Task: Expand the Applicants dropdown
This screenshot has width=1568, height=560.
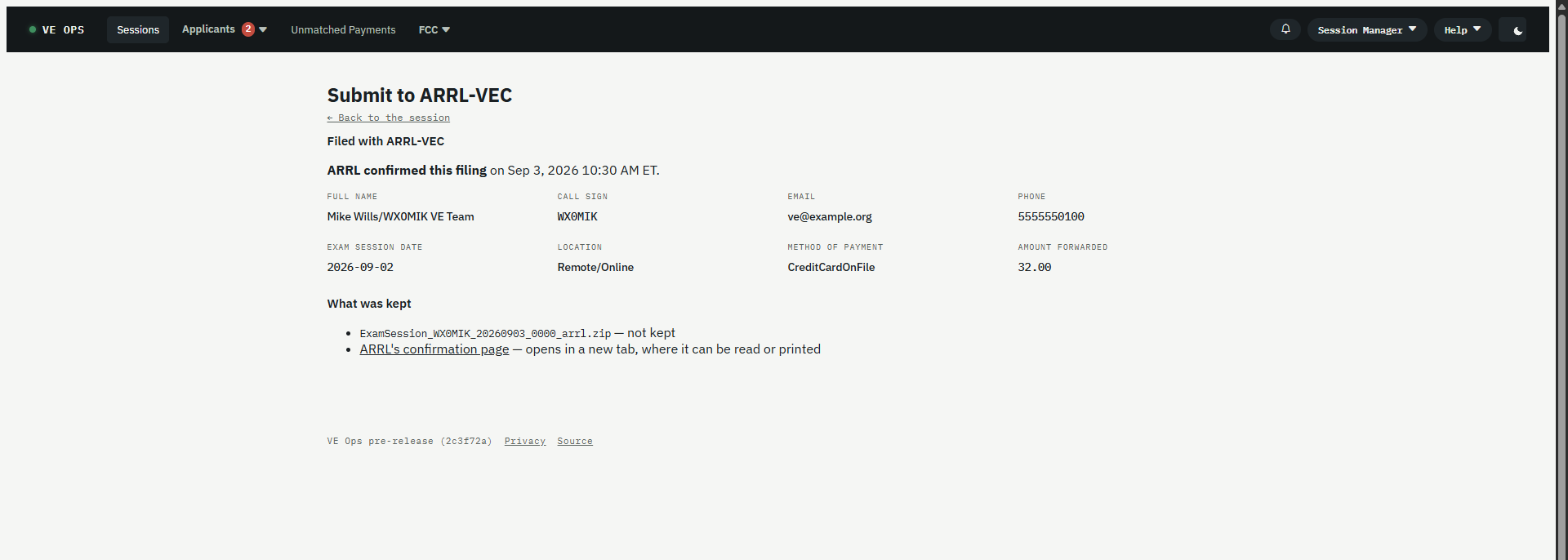Action: point(224,30)
